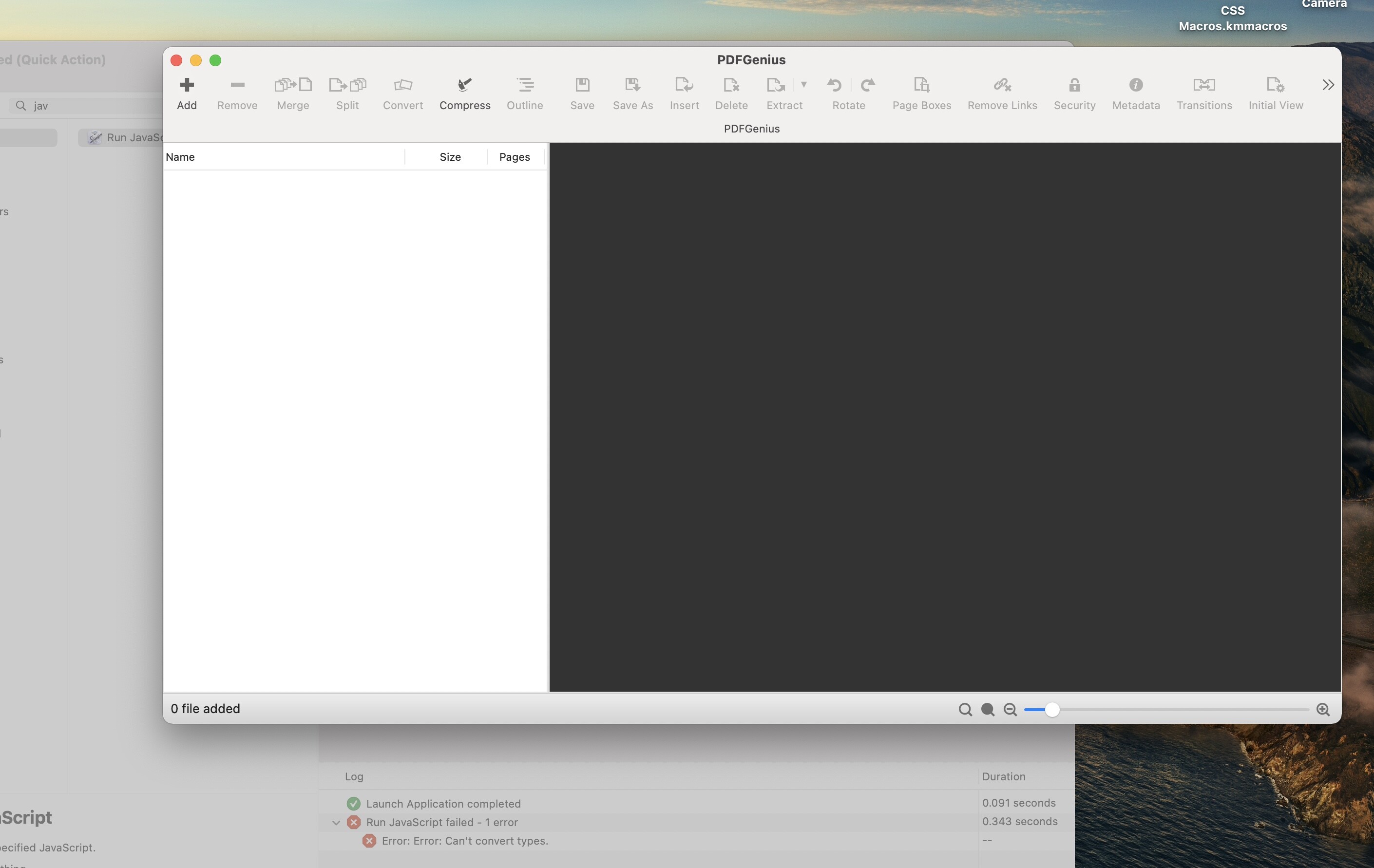Open the Transitions tool
Image resolution: width=1374 pixels, height=868 pixels.
(x=1204, y=86)
